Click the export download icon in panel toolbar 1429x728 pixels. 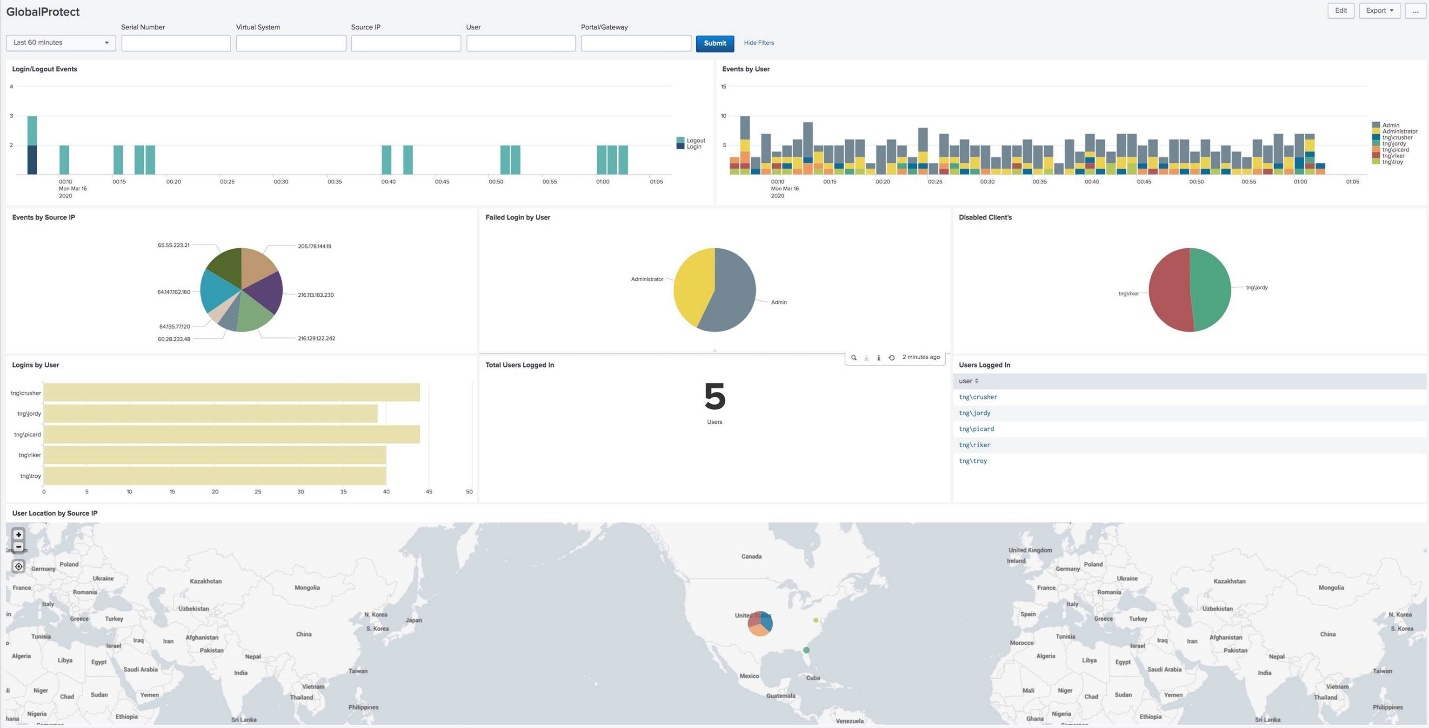click(866, 357)
